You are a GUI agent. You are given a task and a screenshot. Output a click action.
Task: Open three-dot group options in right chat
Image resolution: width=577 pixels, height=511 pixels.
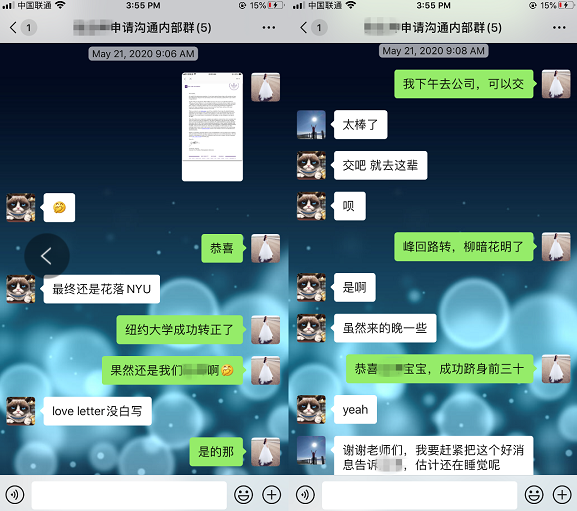point(559,28)
